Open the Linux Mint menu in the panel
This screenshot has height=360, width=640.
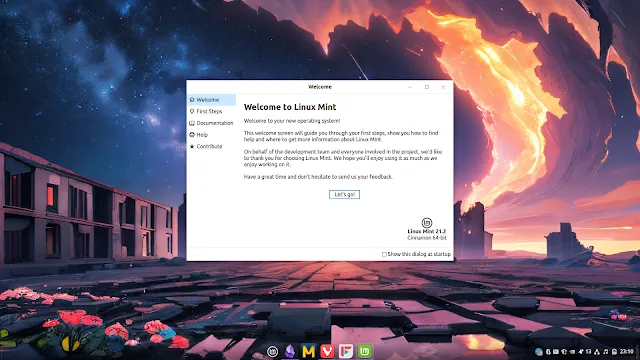coord(272,351)
